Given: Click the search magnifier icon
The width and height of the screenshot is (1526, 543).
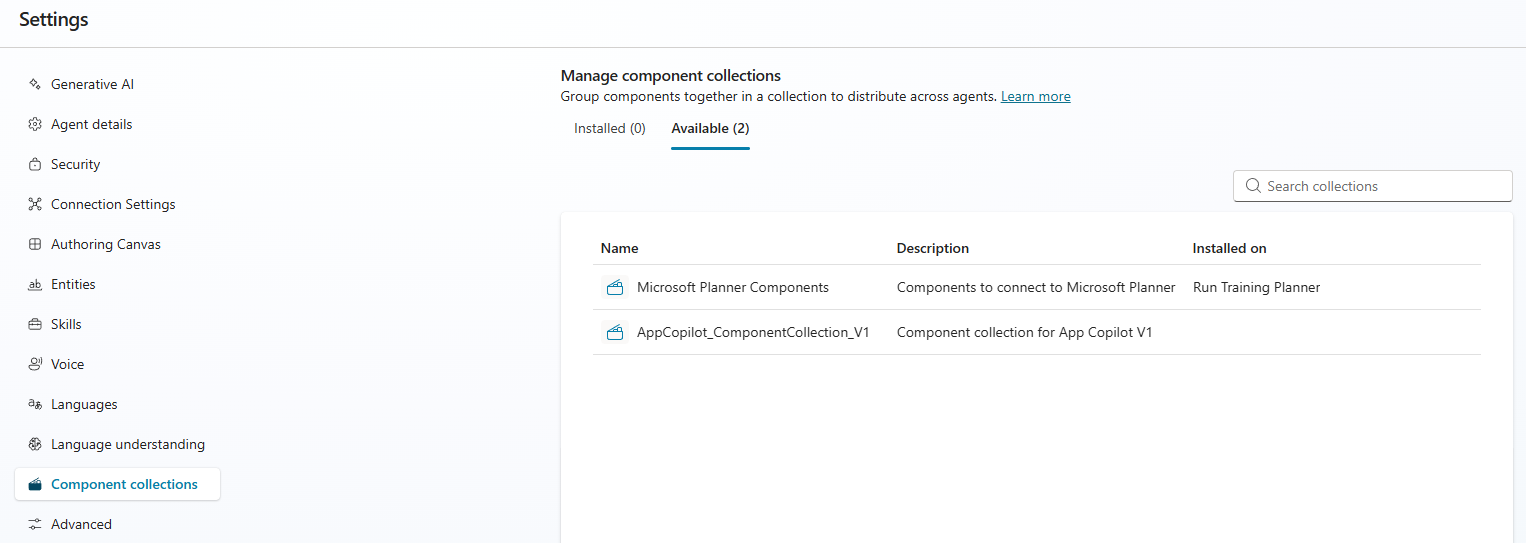Looking at the screenshot, I should 1253,186.
